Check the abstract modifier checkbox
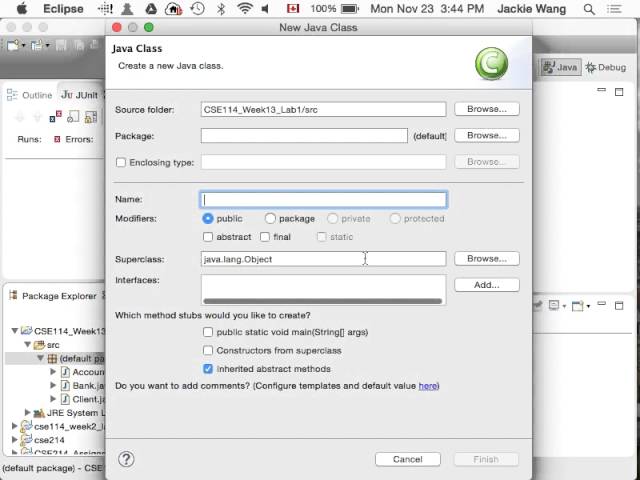Viewport: 640px width, 480px height. click(x=208, y=237)
